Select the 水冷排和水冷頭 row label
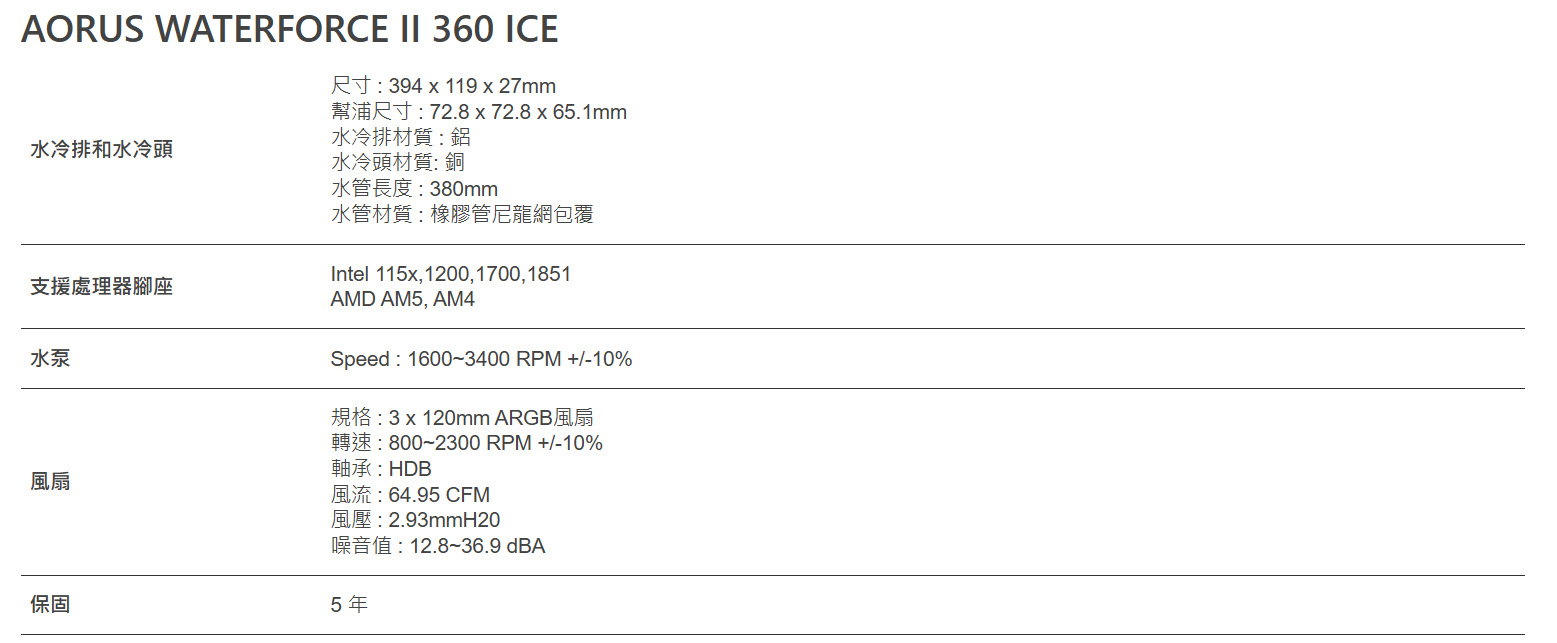The image size is (1557, 643). (x=101, y=150)
